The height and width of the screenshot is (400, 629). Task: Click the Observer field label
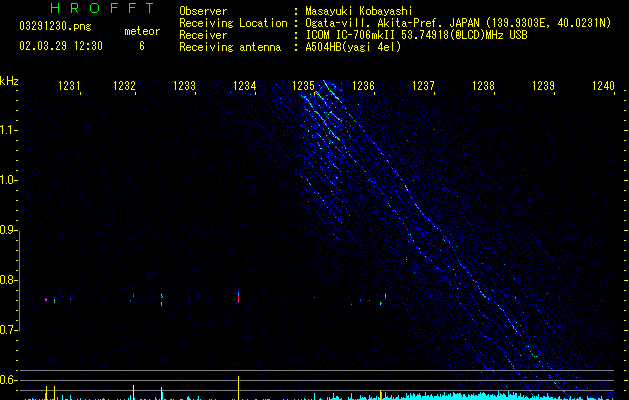click(x=203, y=11)
